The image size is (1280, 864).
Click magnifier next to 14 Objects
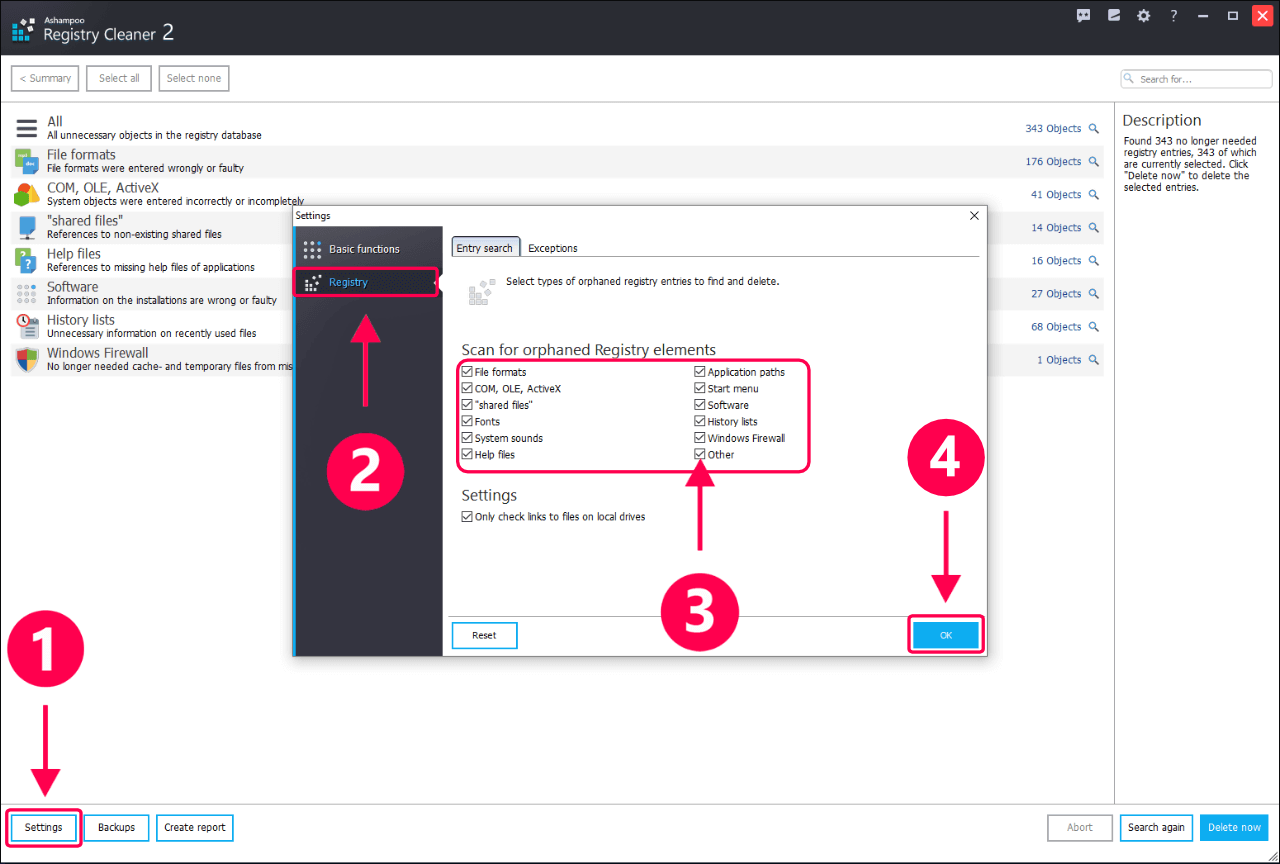click(x=1093, y=227)
